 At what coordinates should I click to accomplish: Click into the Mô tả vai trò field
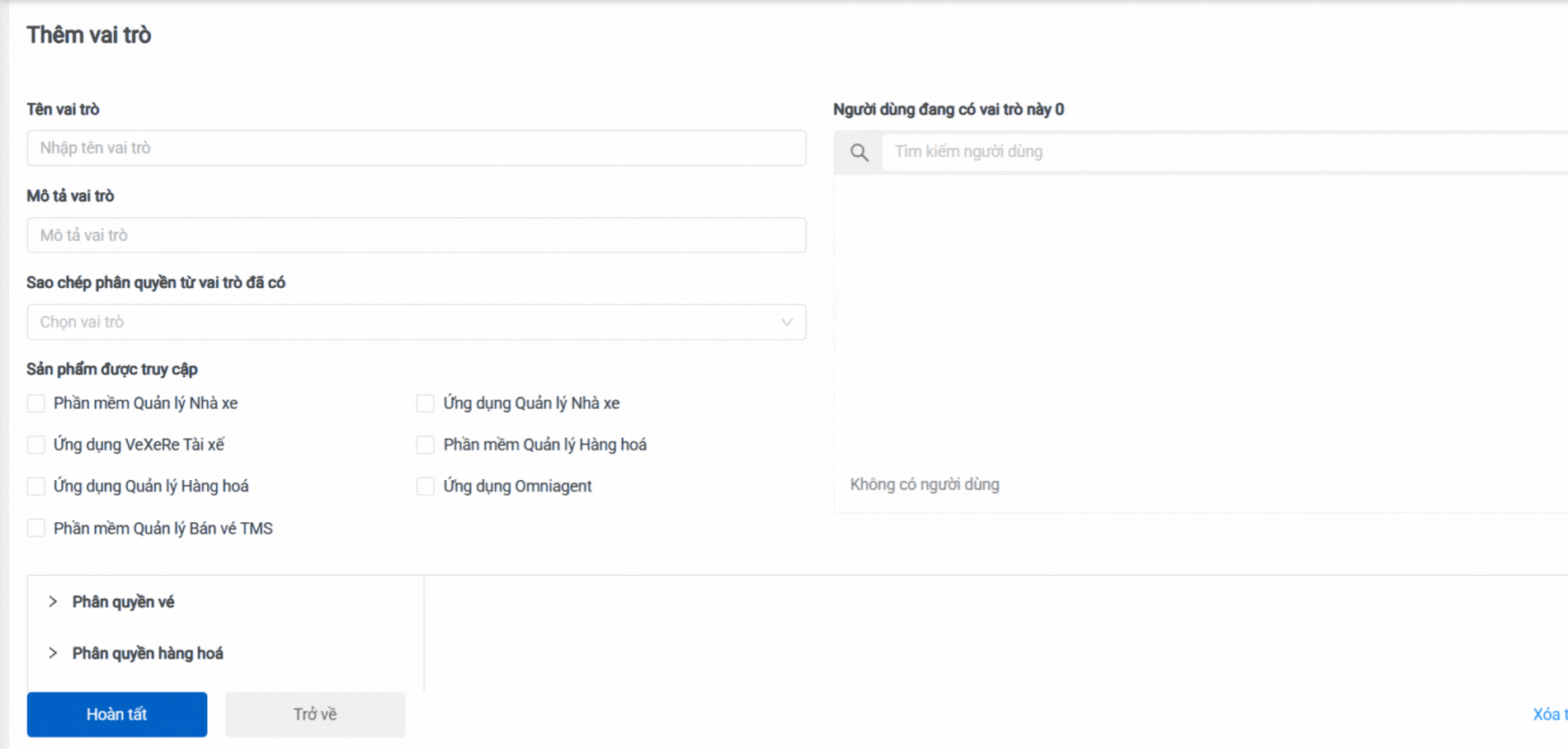(x=416, y=236)
